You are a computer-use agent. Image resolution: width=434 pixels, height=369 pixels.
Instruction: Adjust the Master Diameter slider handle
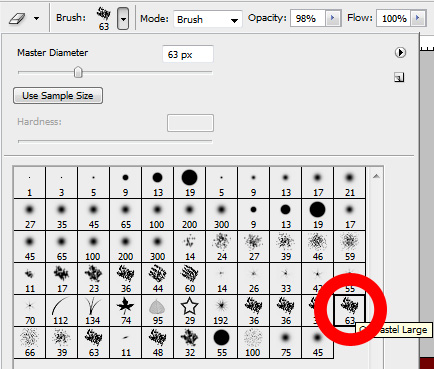coord(78,72)
